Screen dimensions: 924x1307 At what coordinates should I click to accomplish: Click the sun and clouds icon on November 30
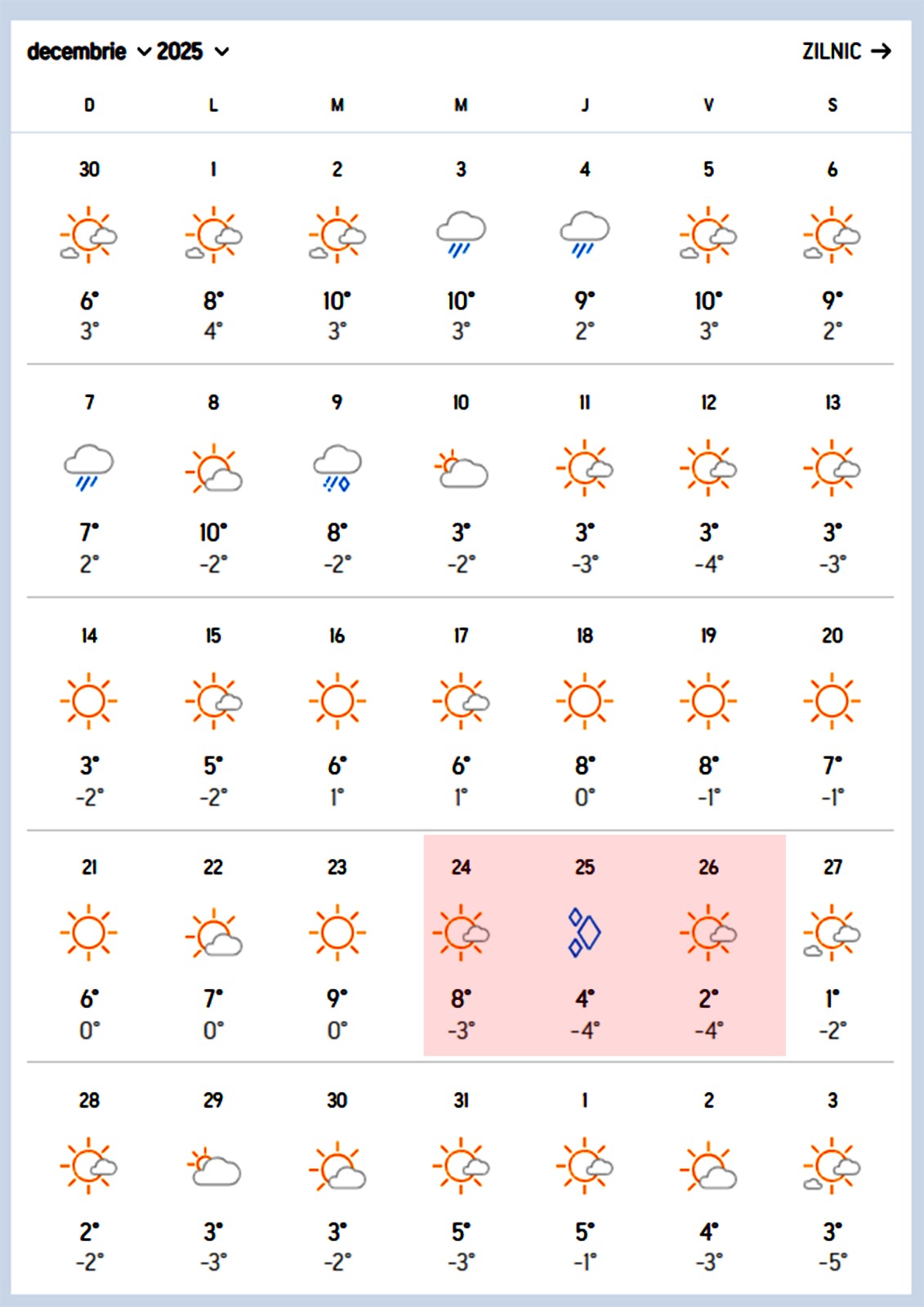tap(89, 235)
